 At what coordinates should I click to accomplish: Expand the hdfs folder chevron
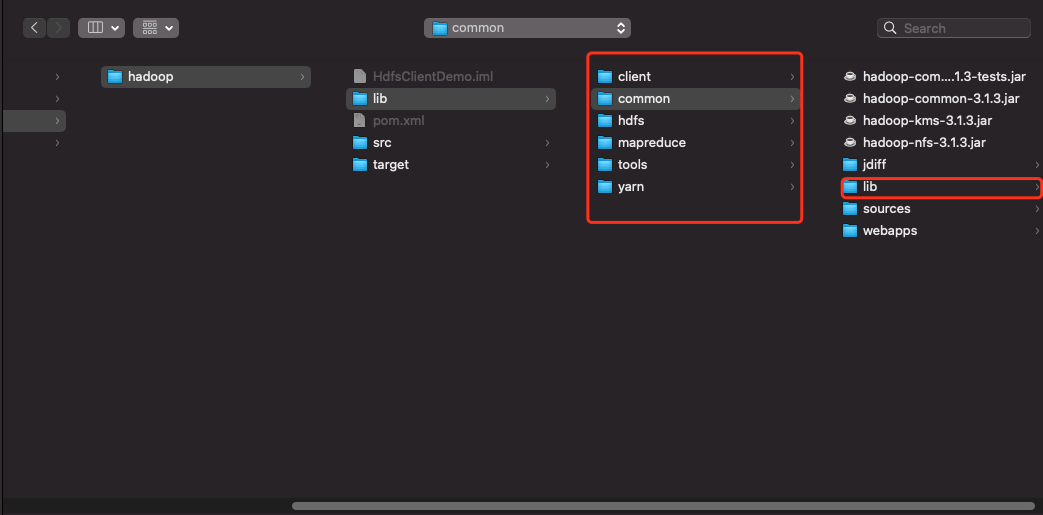coord(792,120)
